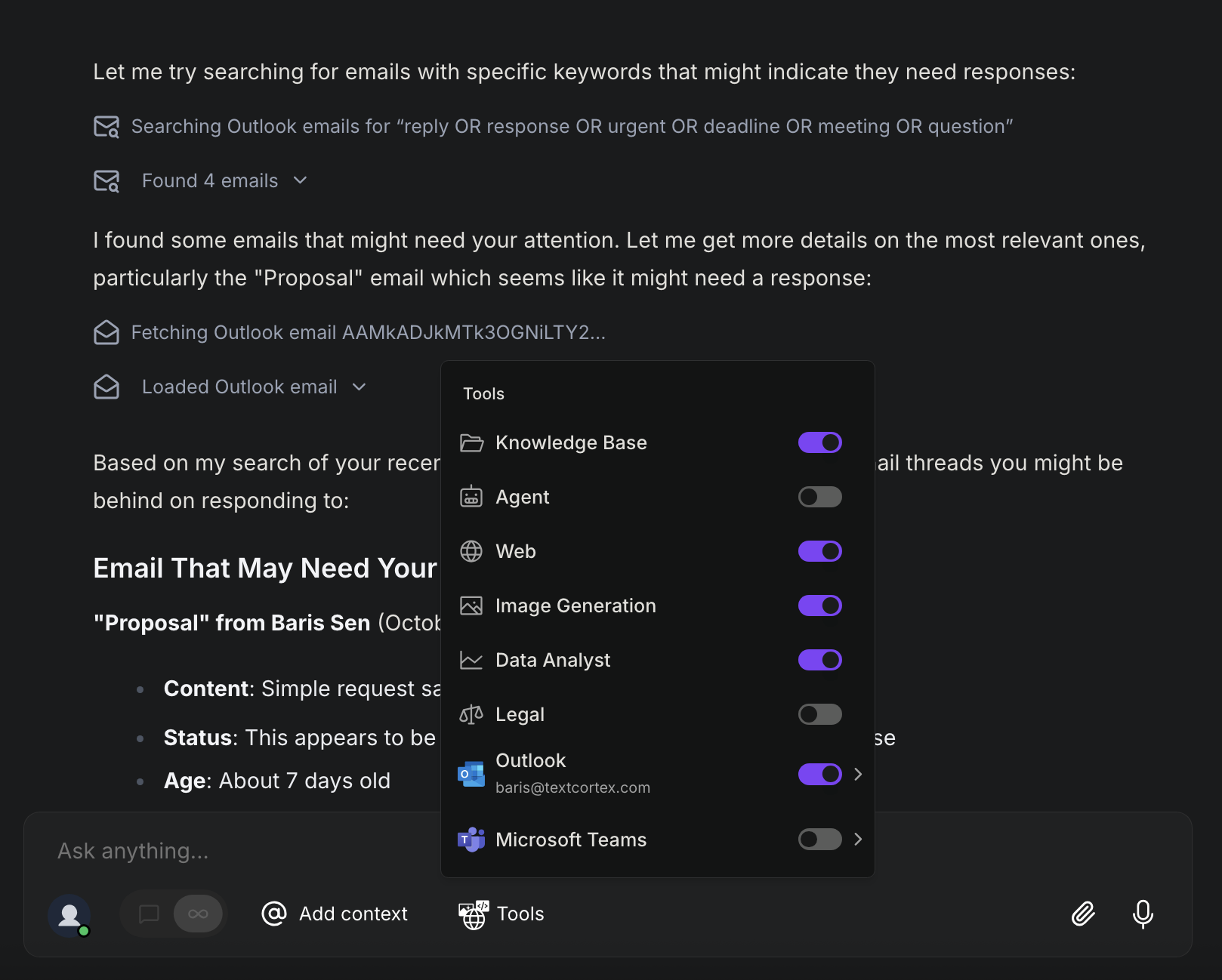Select the Image Generation icon
Screen dimensions: 1222x980
[x=471, y=606]
